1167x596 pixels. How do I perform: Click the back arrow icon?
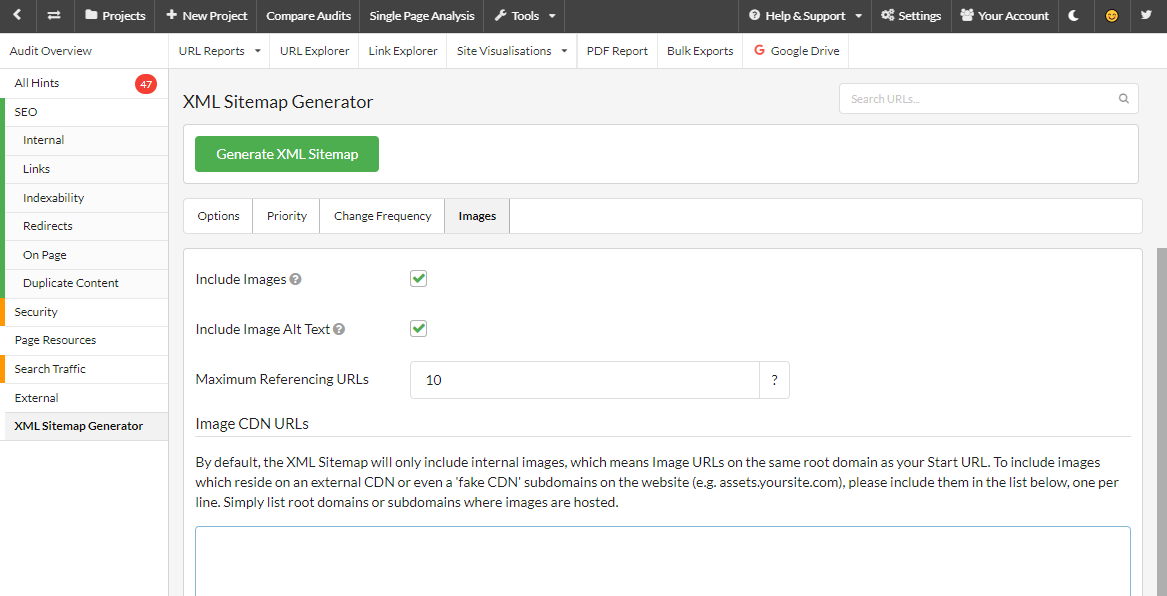(17, 16)
